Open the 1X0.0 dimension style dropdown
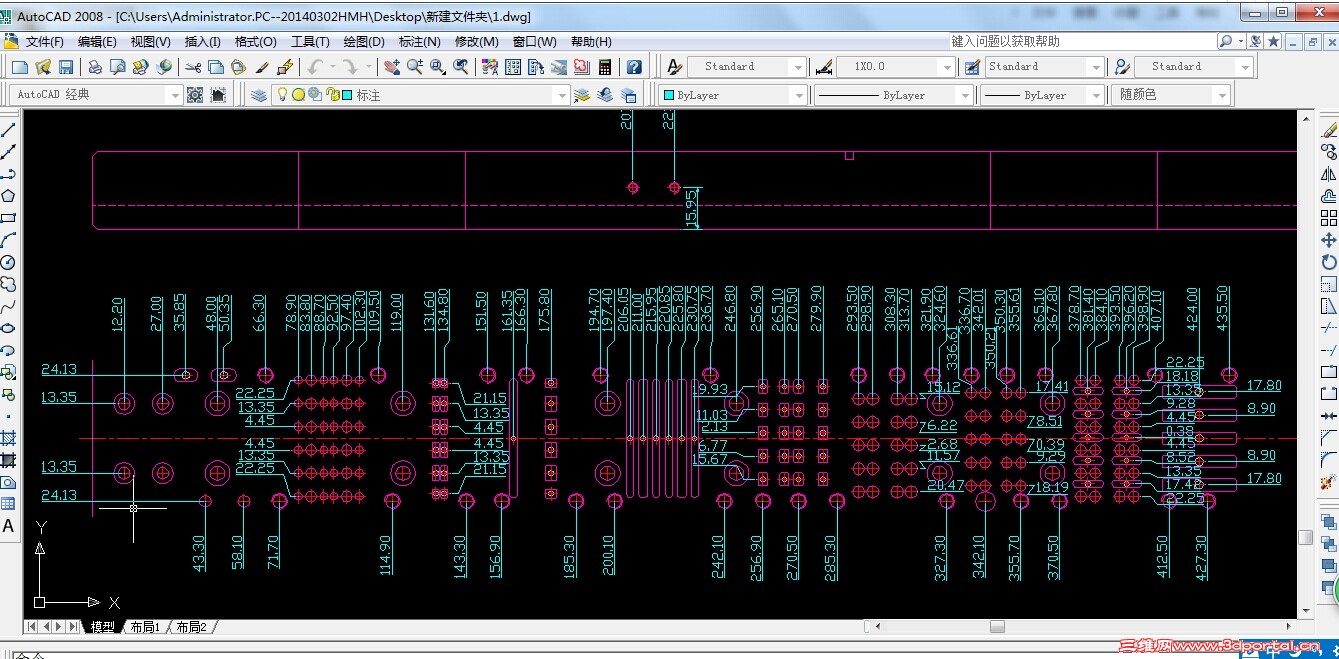Image resolution: width=1339 pixels, height=659 pixels. [946, 67]
